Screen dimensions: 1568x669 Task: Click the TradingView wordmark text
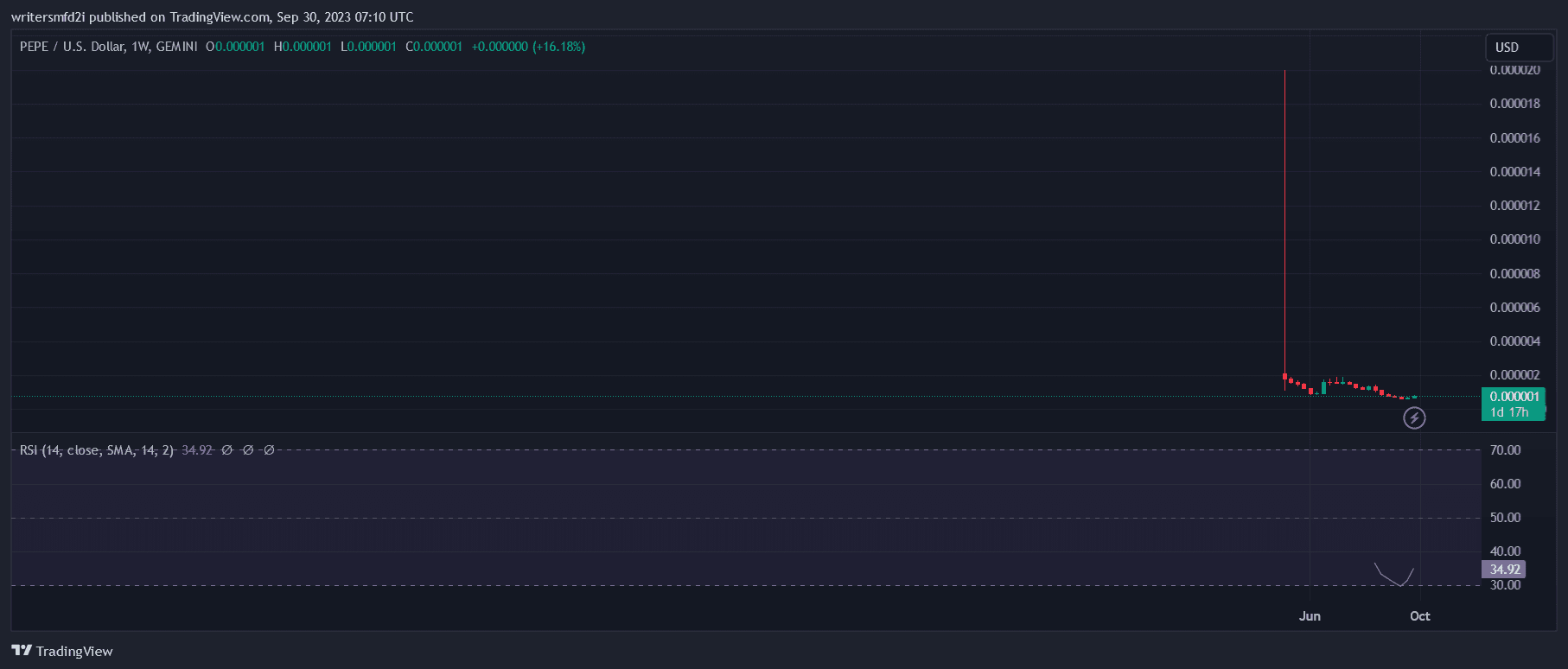pyautogui.click(x=74, y=652)
